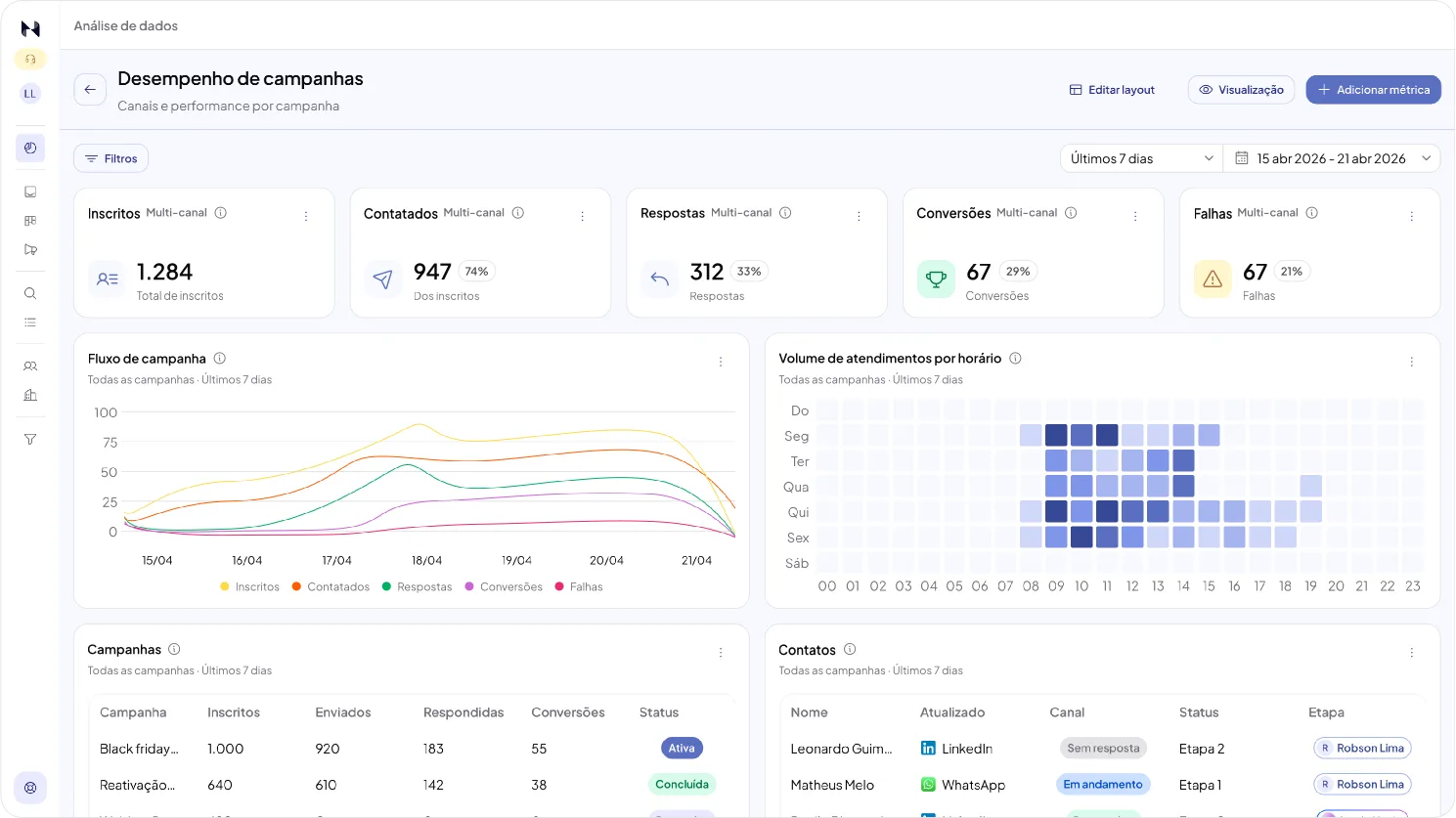1456x818 pixels.
Task: Open the Respostas card options menu
Action: [859, 217]
